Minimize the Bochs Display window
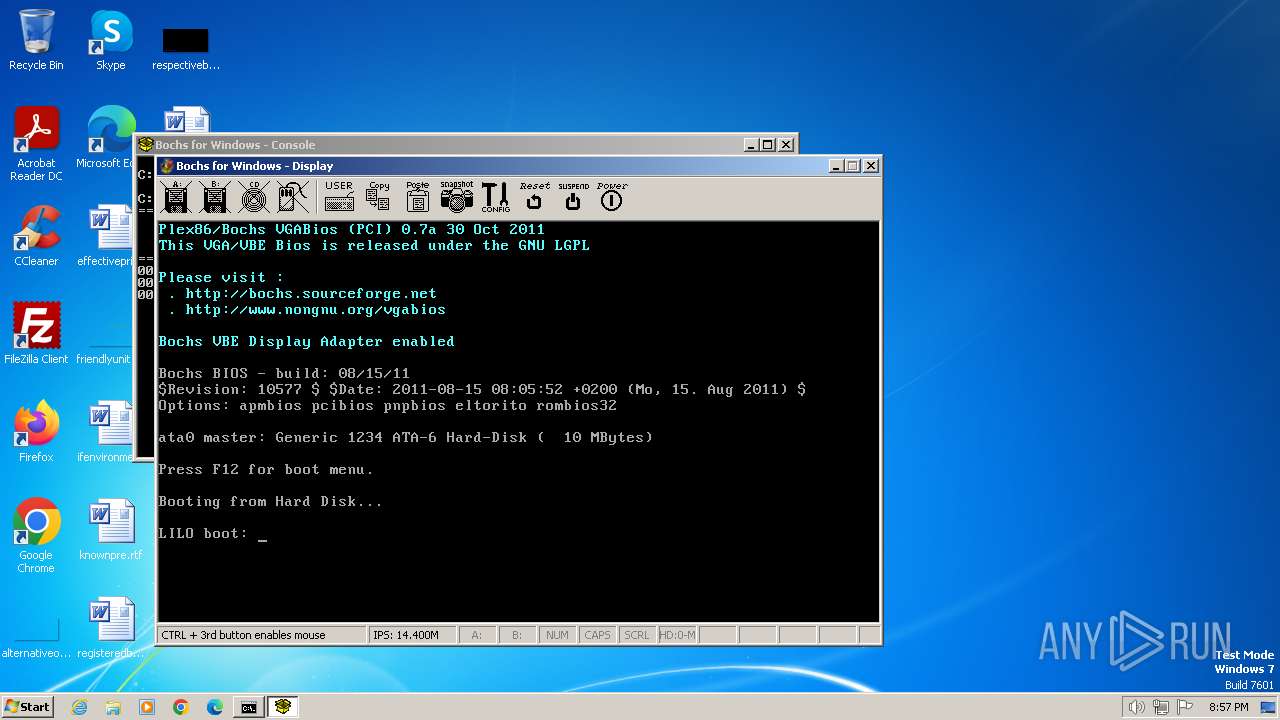1280x720 pixels. pyautogui.click(x=835, y=166)
